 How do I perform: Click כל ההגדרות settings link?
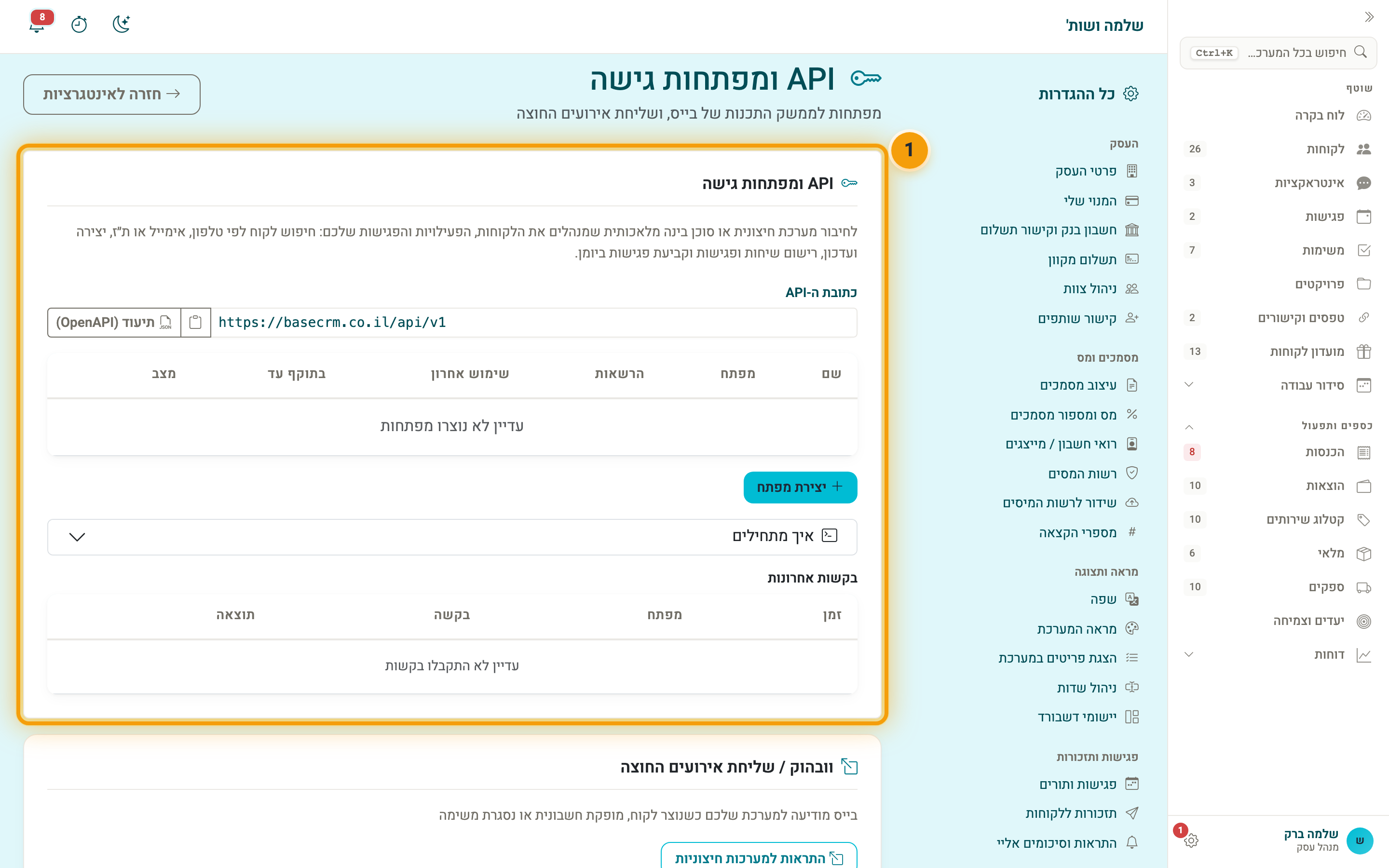pyautogui.click(x=1088, y=94)
